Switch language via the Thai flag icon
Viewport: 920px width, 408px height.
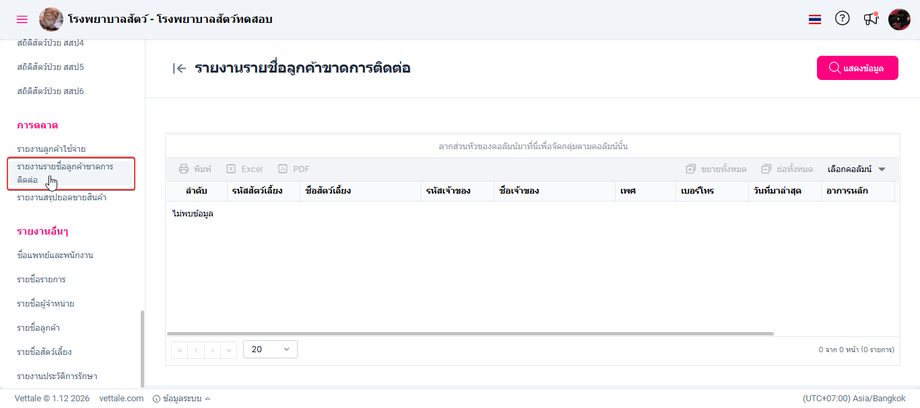pos(814,19)
